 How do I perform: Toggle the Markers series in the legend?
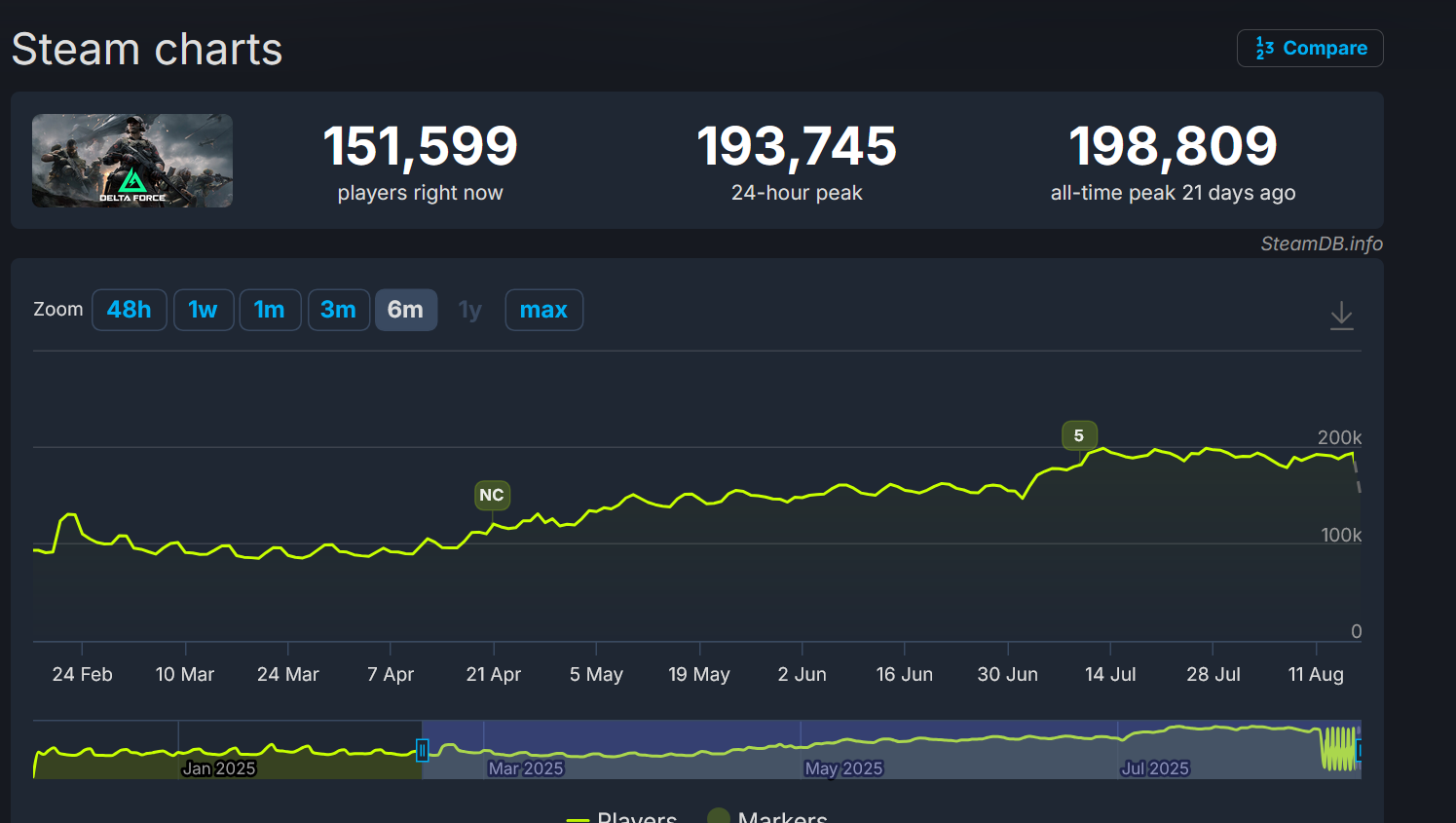tap(767, 818)
